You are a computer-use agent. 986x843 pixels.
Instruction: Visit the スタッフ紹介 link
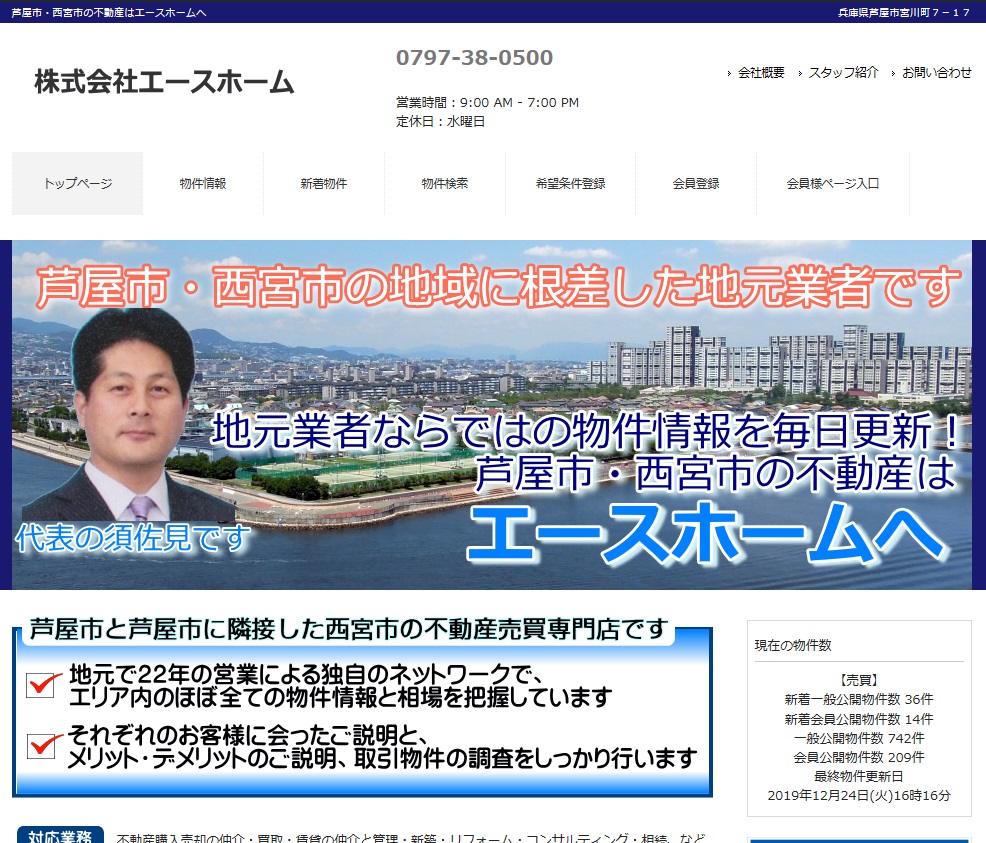click(843, 73)
